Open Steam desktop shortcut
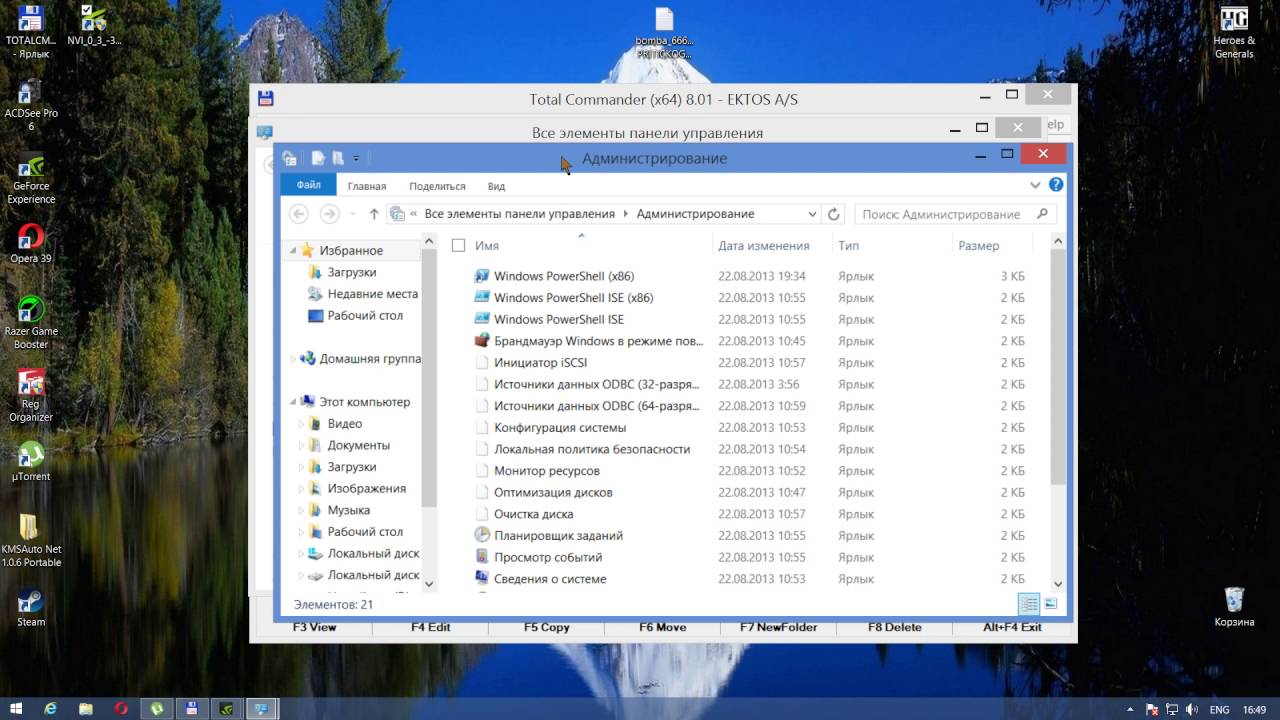Image resolution: width=1280 pixels, height=720 pixels. pyautogui.click(x=31, y=607)
